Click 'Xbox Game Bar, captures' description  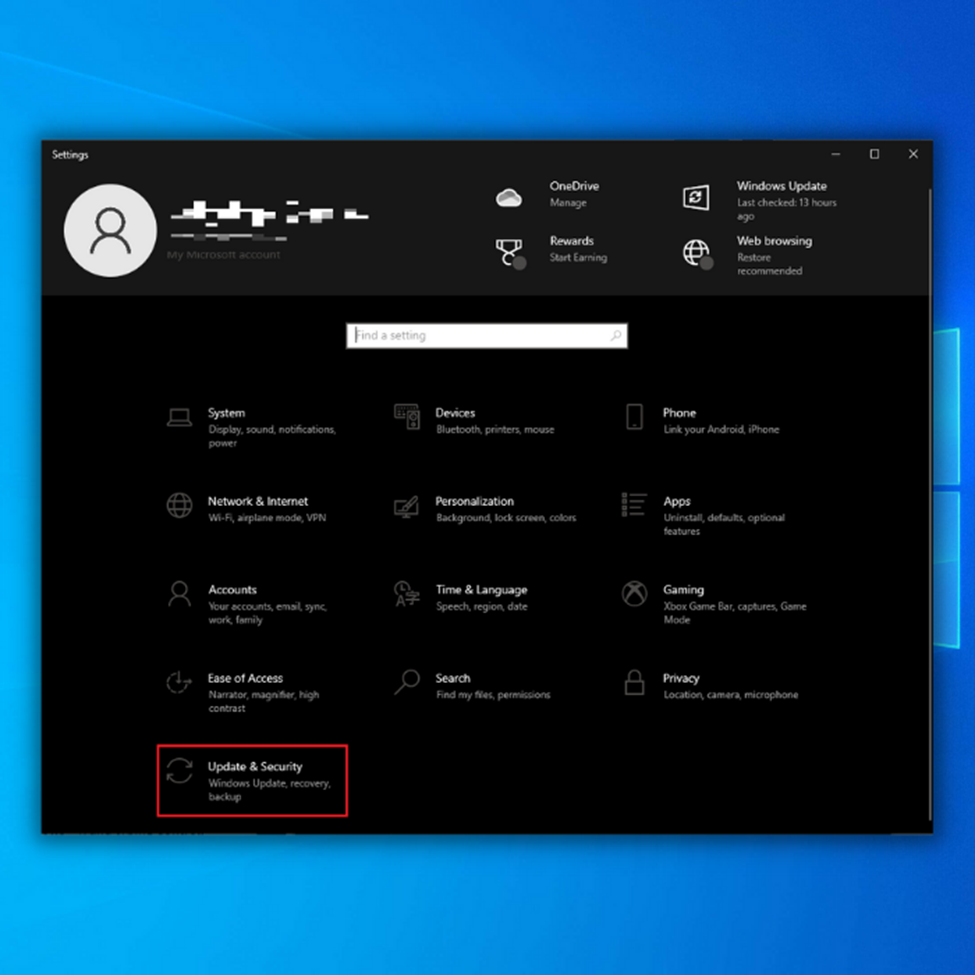pos(734,612)
